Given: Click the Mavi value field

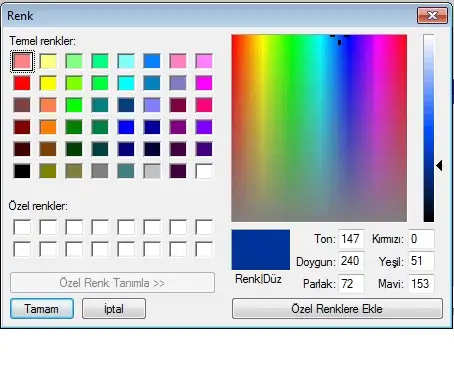Looking at the screenshot, I should (x=421, y=284).
